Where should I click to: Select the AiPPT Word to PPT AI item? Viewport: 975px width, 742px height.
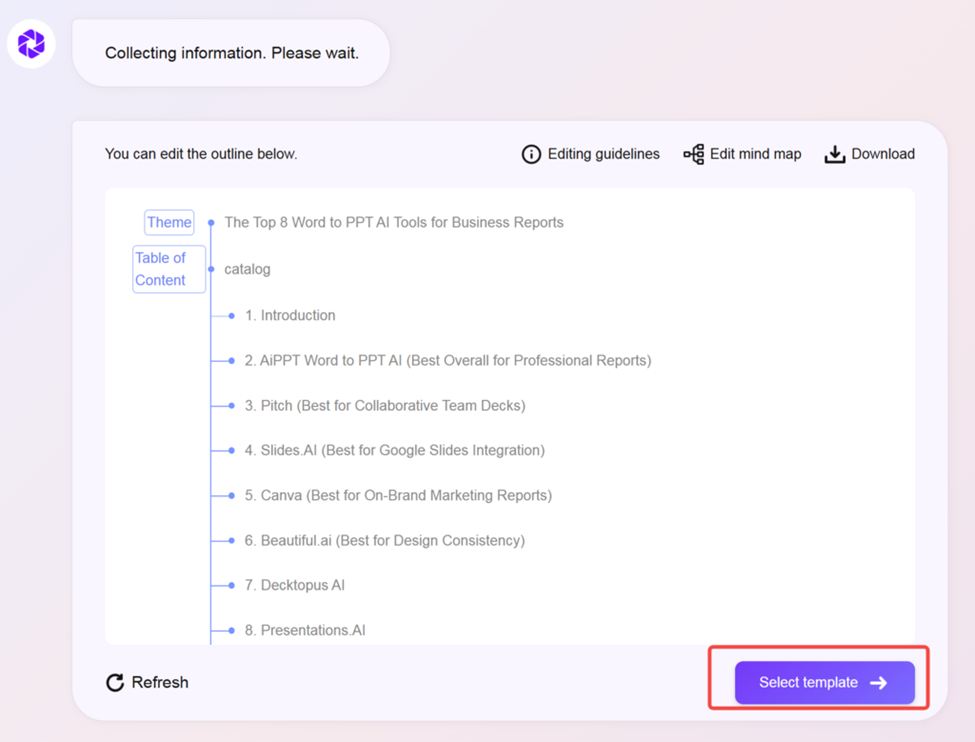[x=447, y=360]
